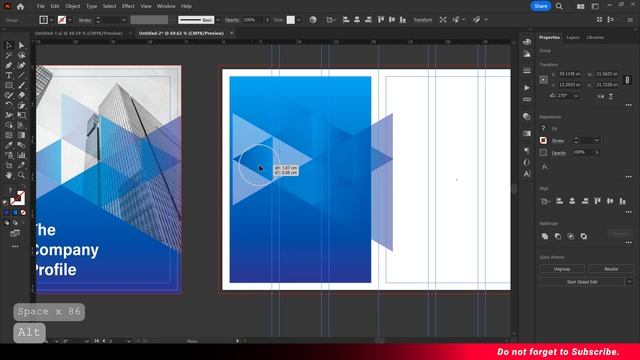Open stroke weight dropdown in Properties panel

[x=597, y=140]
